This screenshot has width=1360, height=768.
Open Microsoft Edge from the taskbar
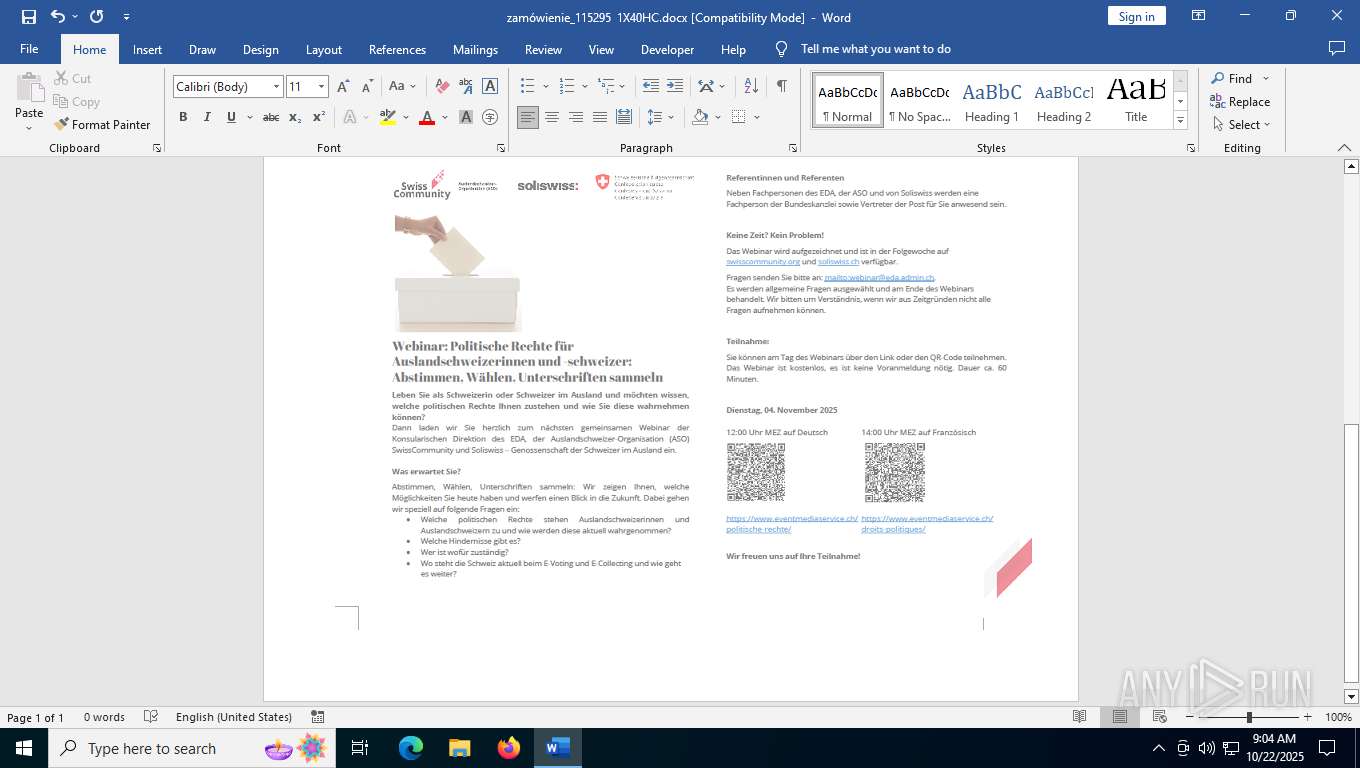coord(411,748)
